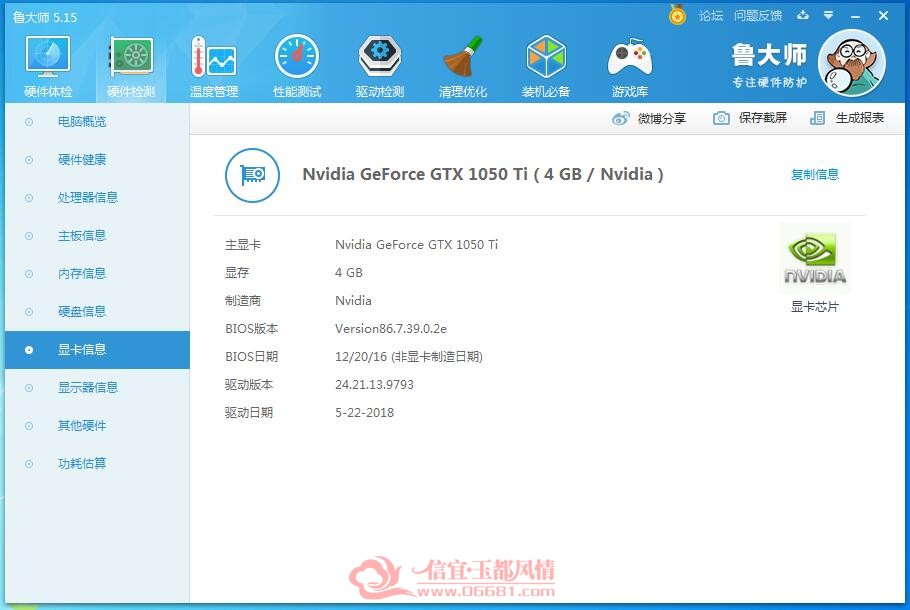Select 功耗估算 in sidebar

click(97, 464)
